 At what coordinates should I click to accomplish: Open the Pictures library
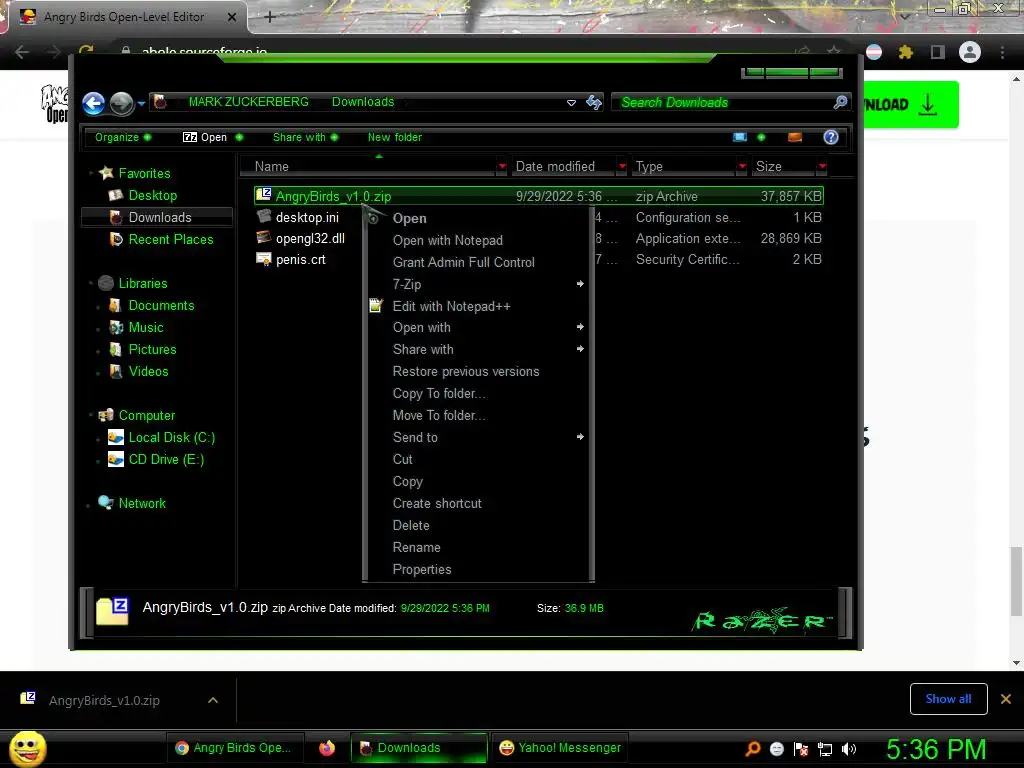pyautogui.click(x=152, y=349)
